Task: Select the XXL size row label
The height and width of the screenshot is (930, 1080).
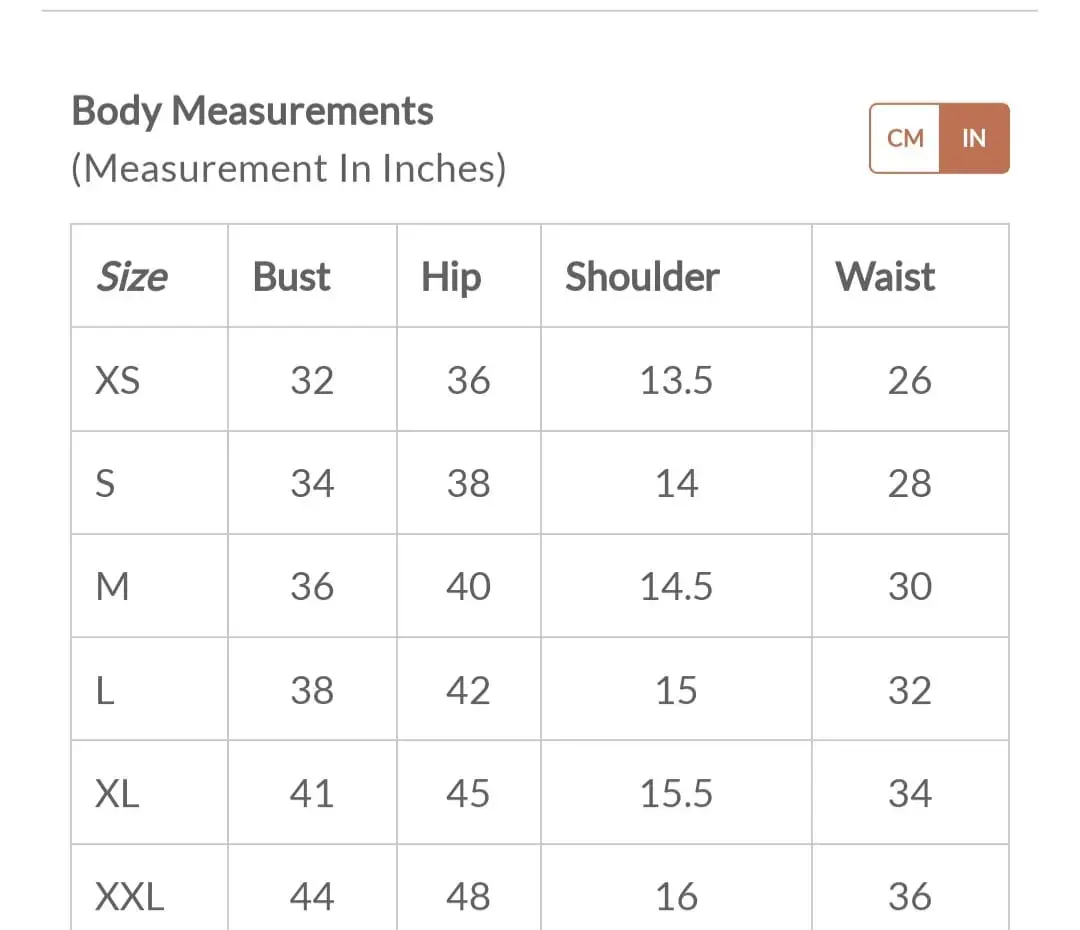Action: [129, 897]
